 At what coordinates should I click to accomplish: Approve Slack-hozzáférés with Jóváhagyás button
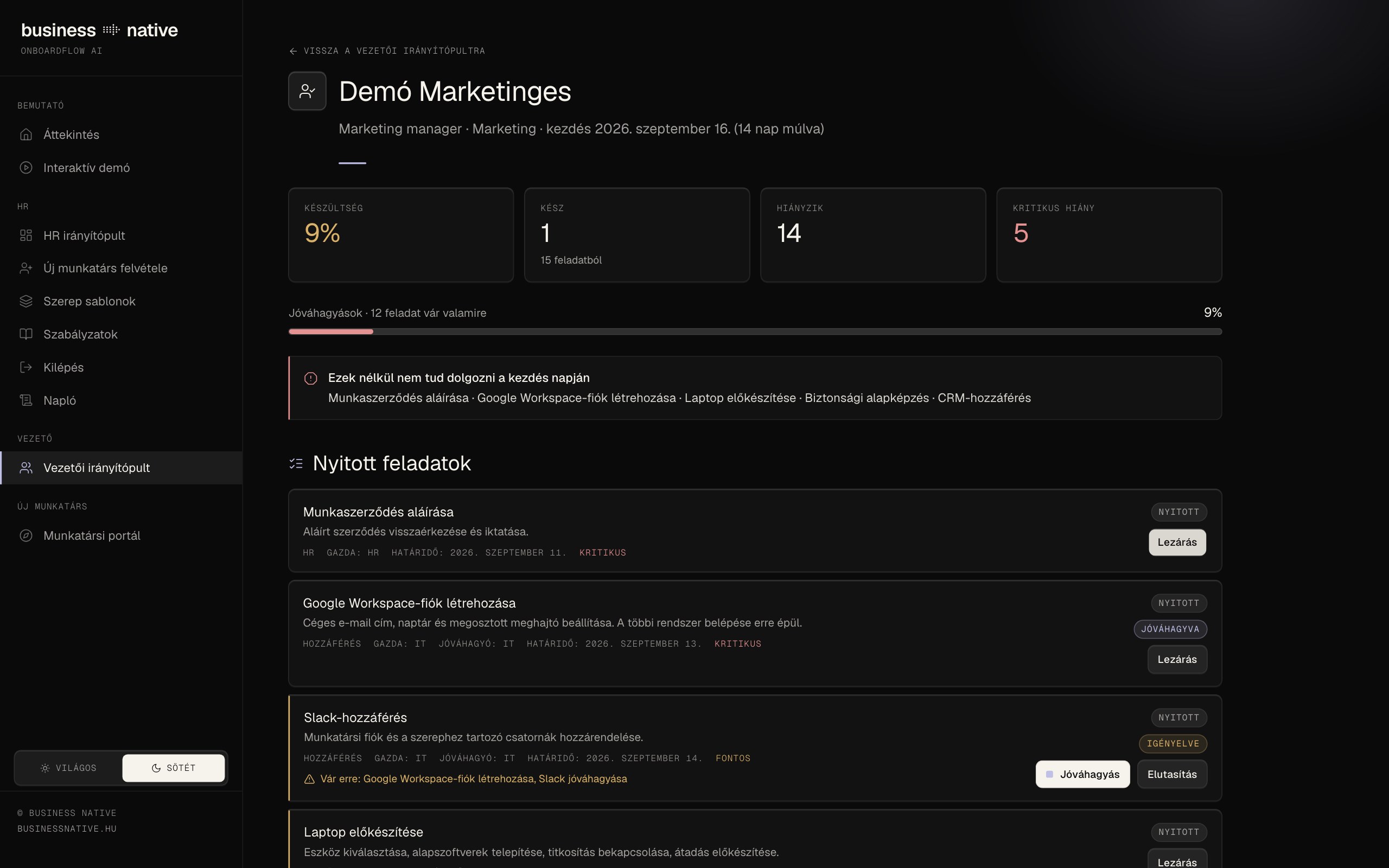[1082, 775]
